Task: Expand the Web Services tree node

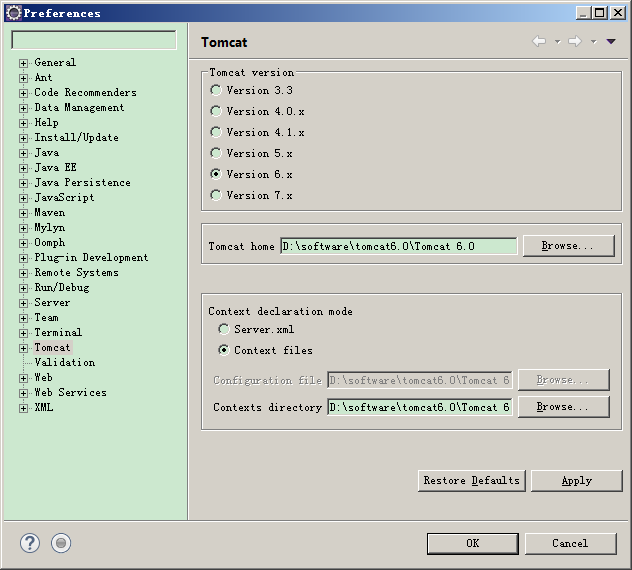Action: [x=23, y=393]
